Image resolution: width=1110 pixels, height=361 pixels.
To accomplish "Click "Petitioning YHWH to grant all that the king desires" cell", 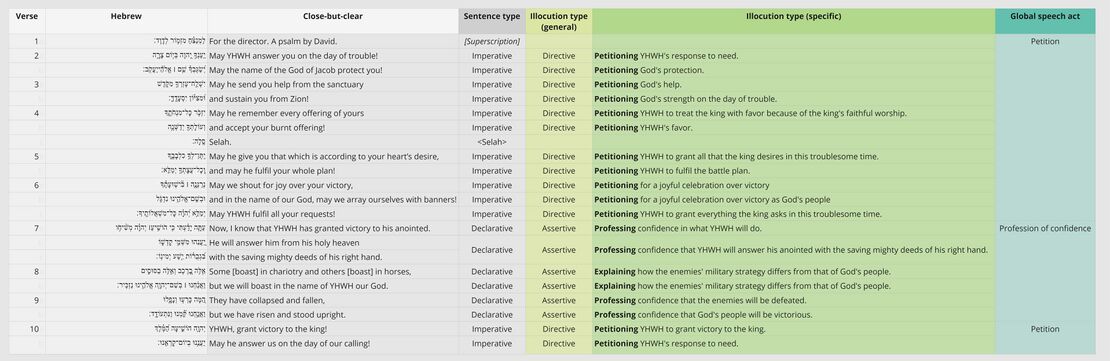I will (x=737, y=156).
